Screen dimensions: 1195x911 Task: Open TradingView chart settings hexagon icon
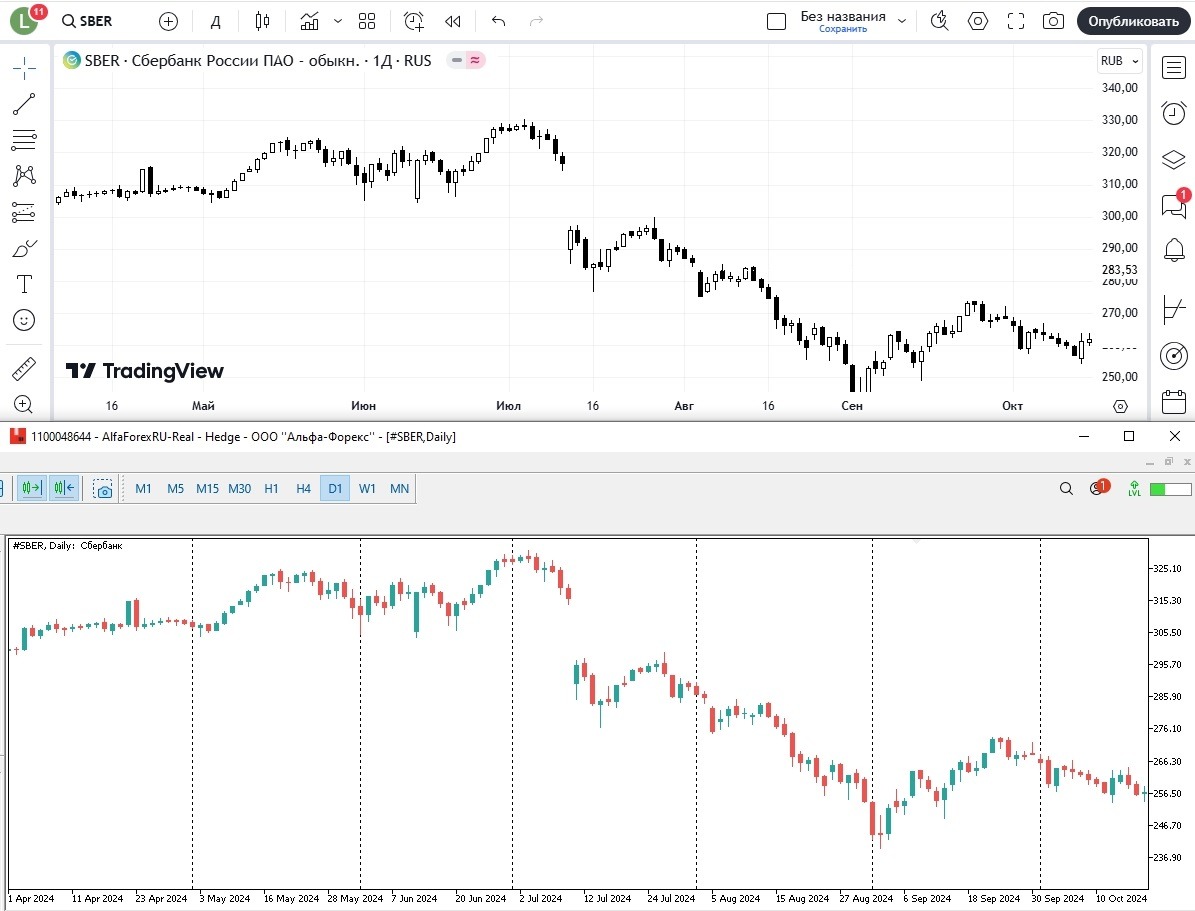[978, 21]
